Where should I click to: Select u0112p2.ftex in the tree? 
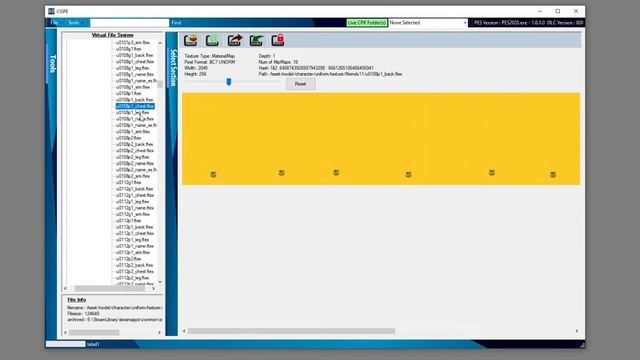pyautogui.click(x=129, y=259)
